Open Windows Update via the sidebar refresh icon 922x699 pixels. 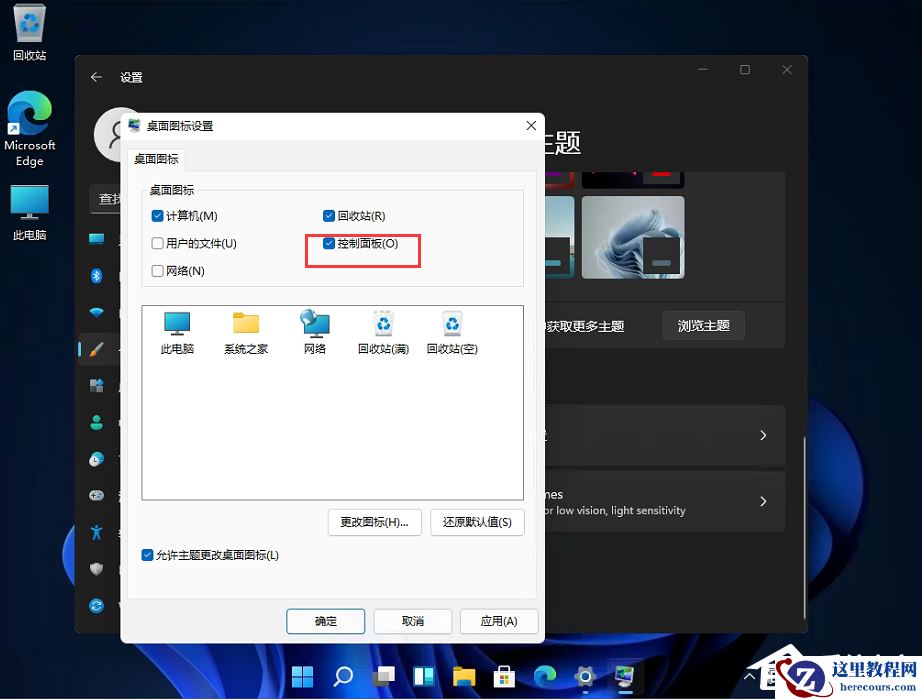[x=97, y=605]
